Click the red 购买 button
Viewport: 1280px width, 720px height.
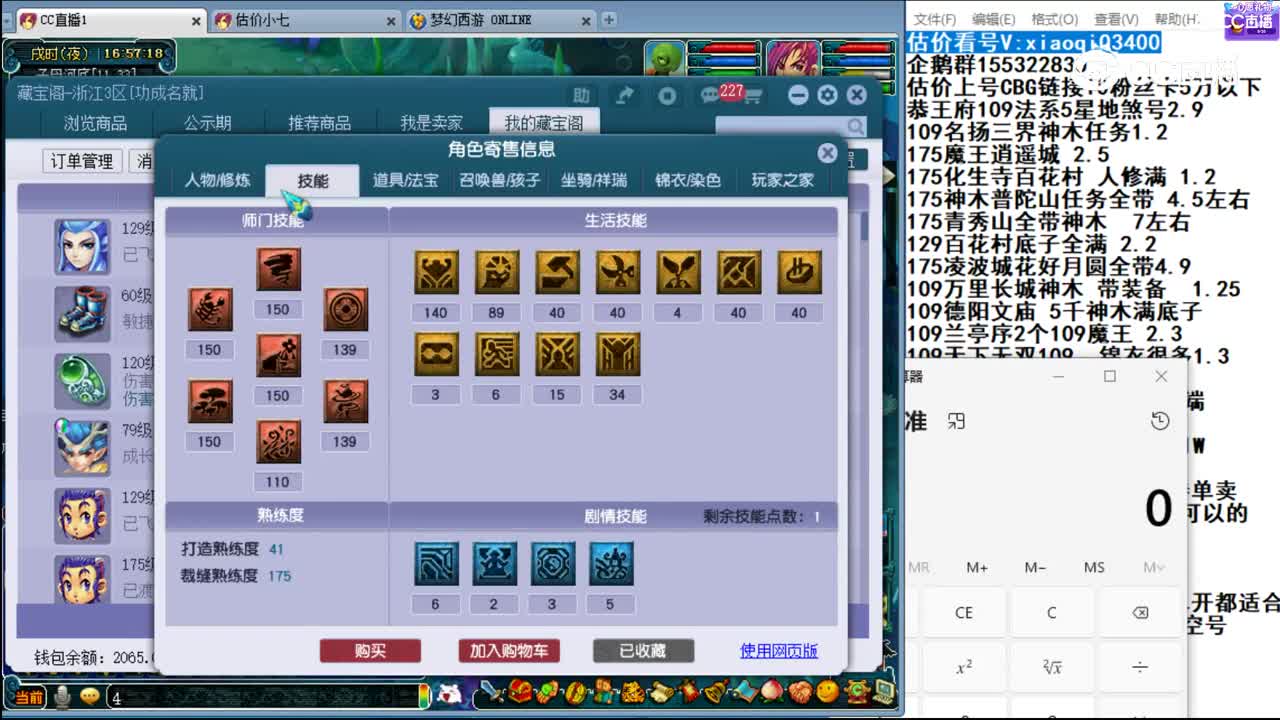pos(370,651)
